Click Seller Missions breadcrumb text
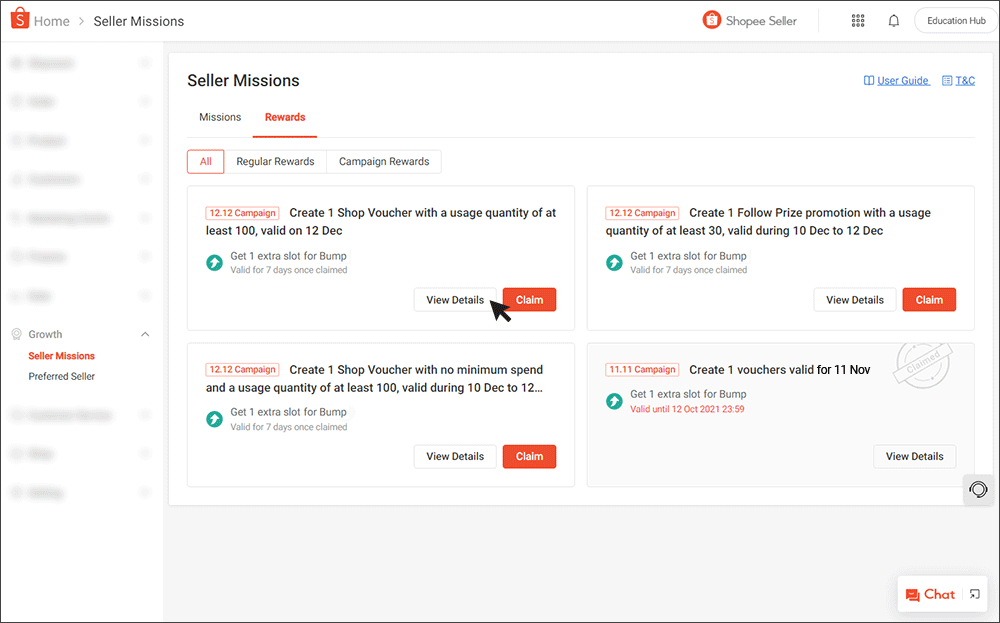This screenshot has width=1000, height=623. 138,21
